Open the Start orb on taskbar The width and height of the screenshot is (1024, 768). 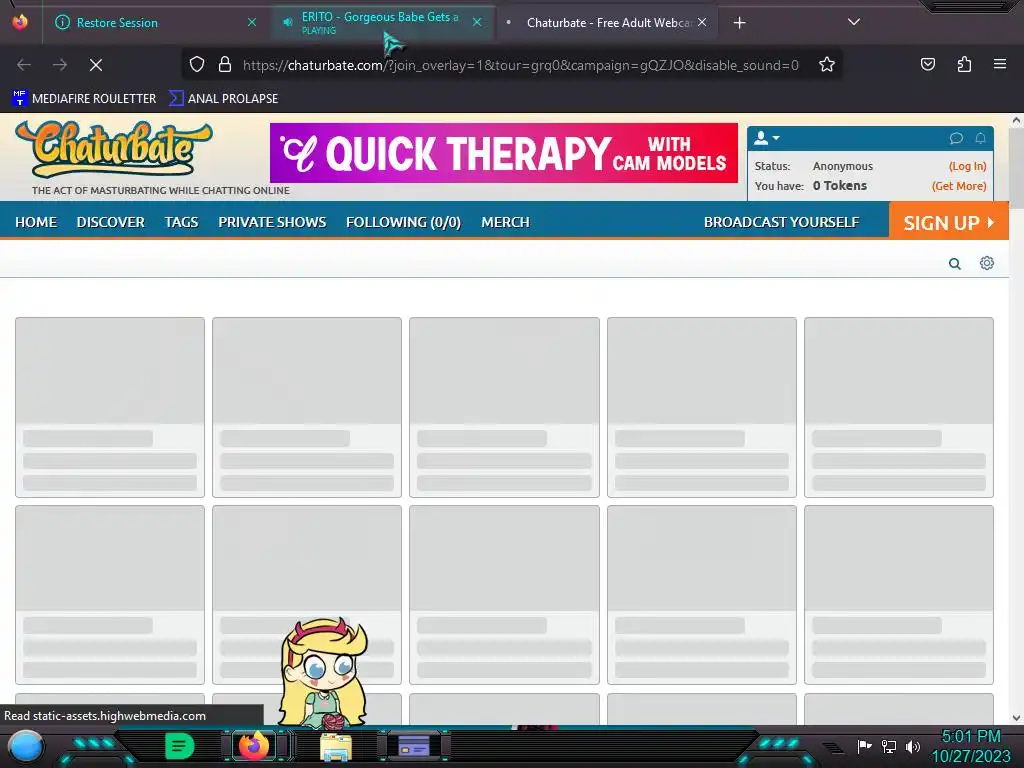26,747
